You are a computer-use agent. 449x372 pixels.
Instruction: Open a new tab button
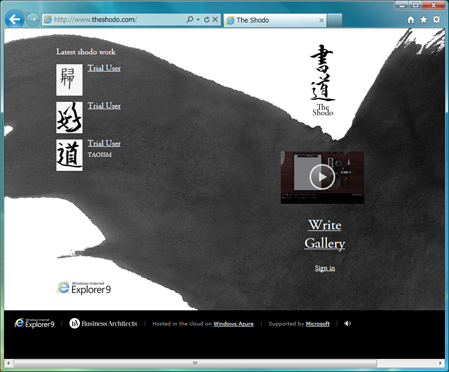pyautogui.click(x=335, y=20)
